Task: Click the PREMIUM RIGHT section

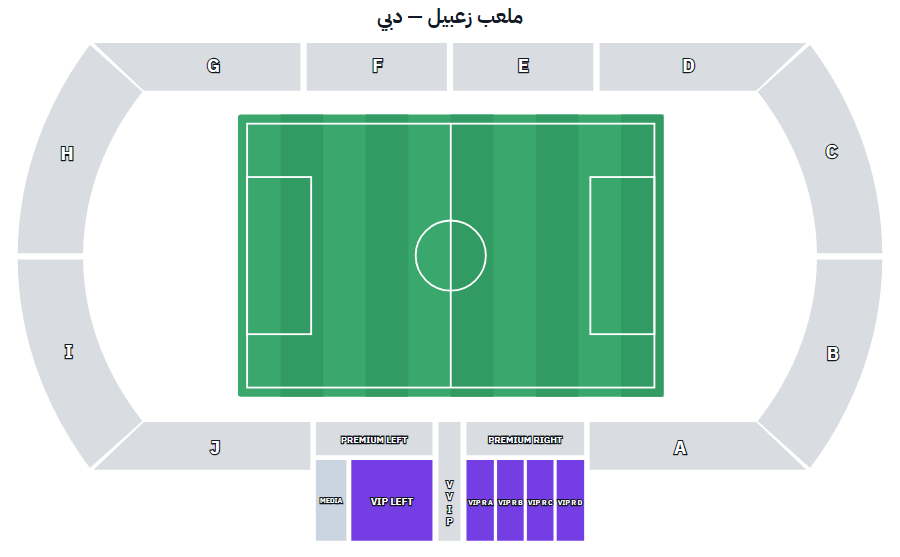Action: tap(525, 439)
